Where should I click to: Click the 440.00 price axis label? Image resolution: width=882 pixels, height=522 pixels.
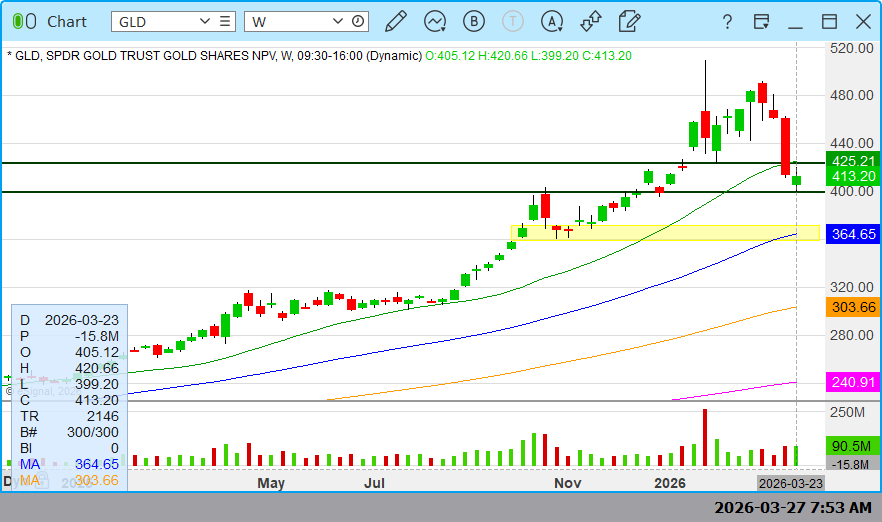[852, 143]
